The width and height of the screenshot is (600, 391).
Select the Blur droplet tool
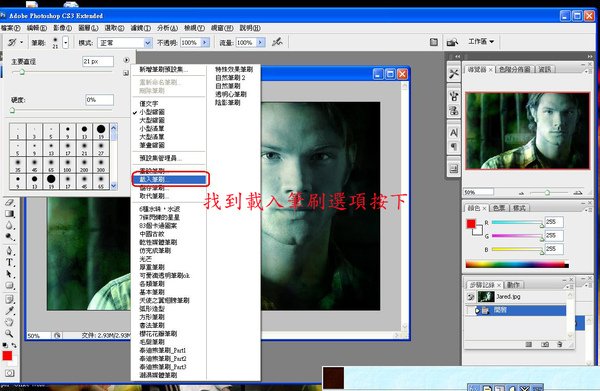[x=10, y=225]
